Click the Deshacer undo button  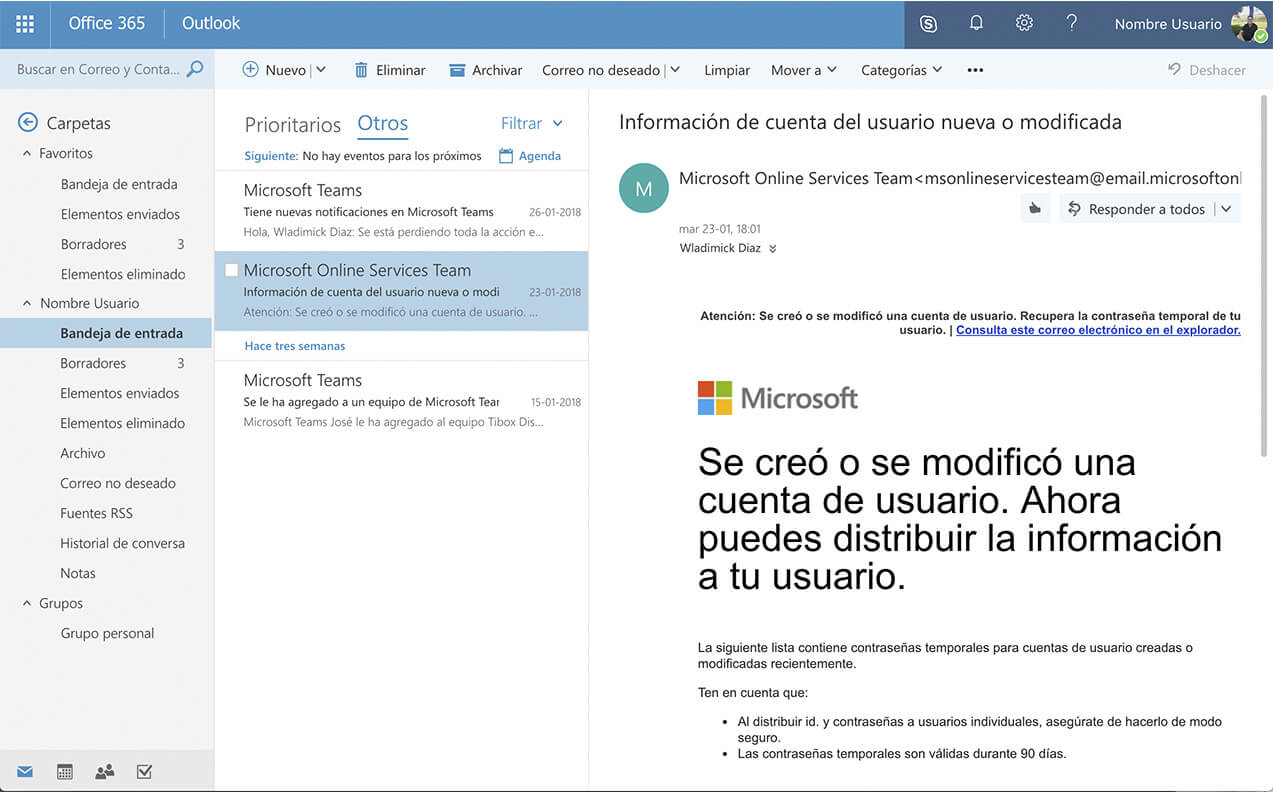pos(1207,70)
